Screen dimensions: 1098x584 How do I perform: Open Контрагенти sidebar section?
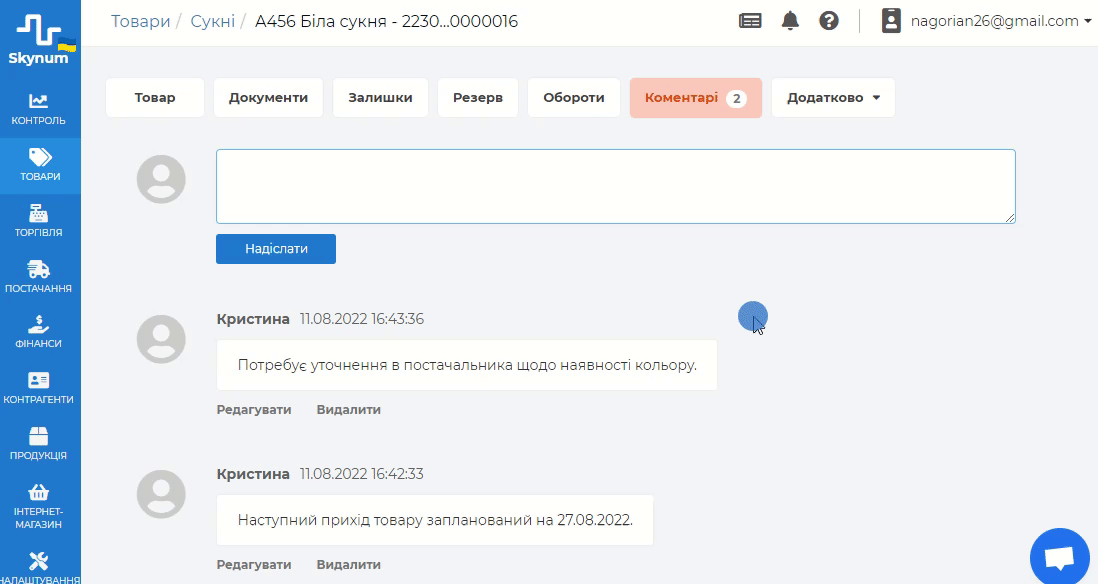tap(39, 389)
